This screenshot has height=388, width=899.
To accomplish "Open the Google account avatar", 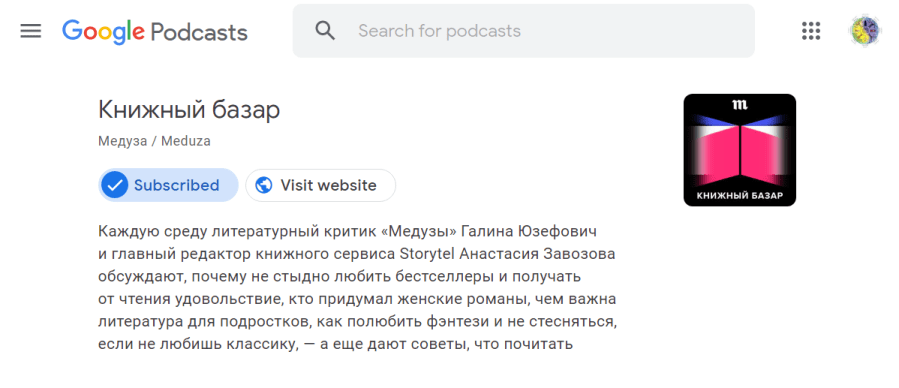I will tap(865, 31).
